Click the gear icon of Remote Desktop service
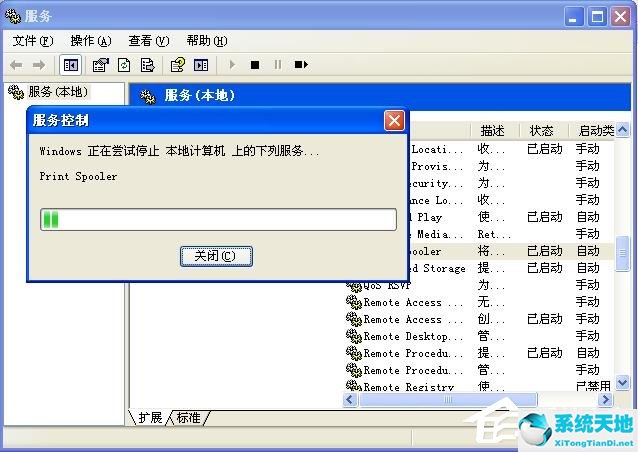This screenshot has width=638, height=452. [354, 336]
